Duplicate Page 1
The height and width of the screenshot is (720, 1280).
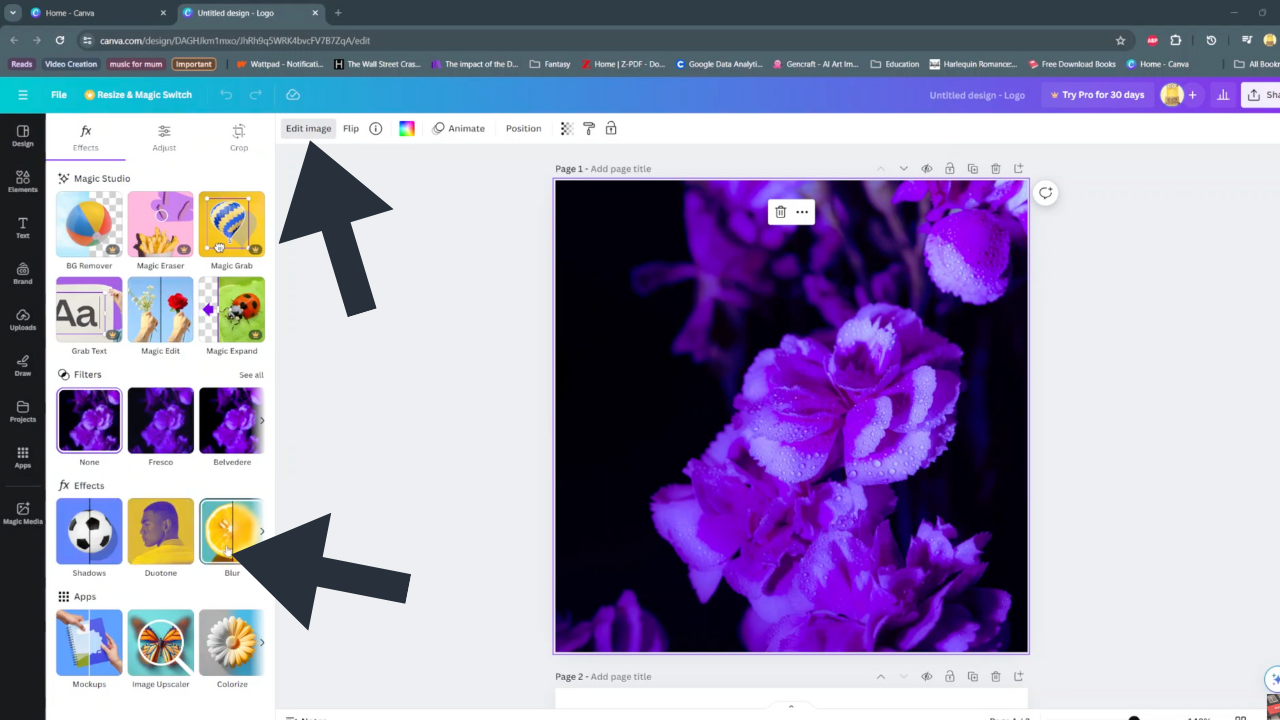pyautogui.click(x=973, y=169)
